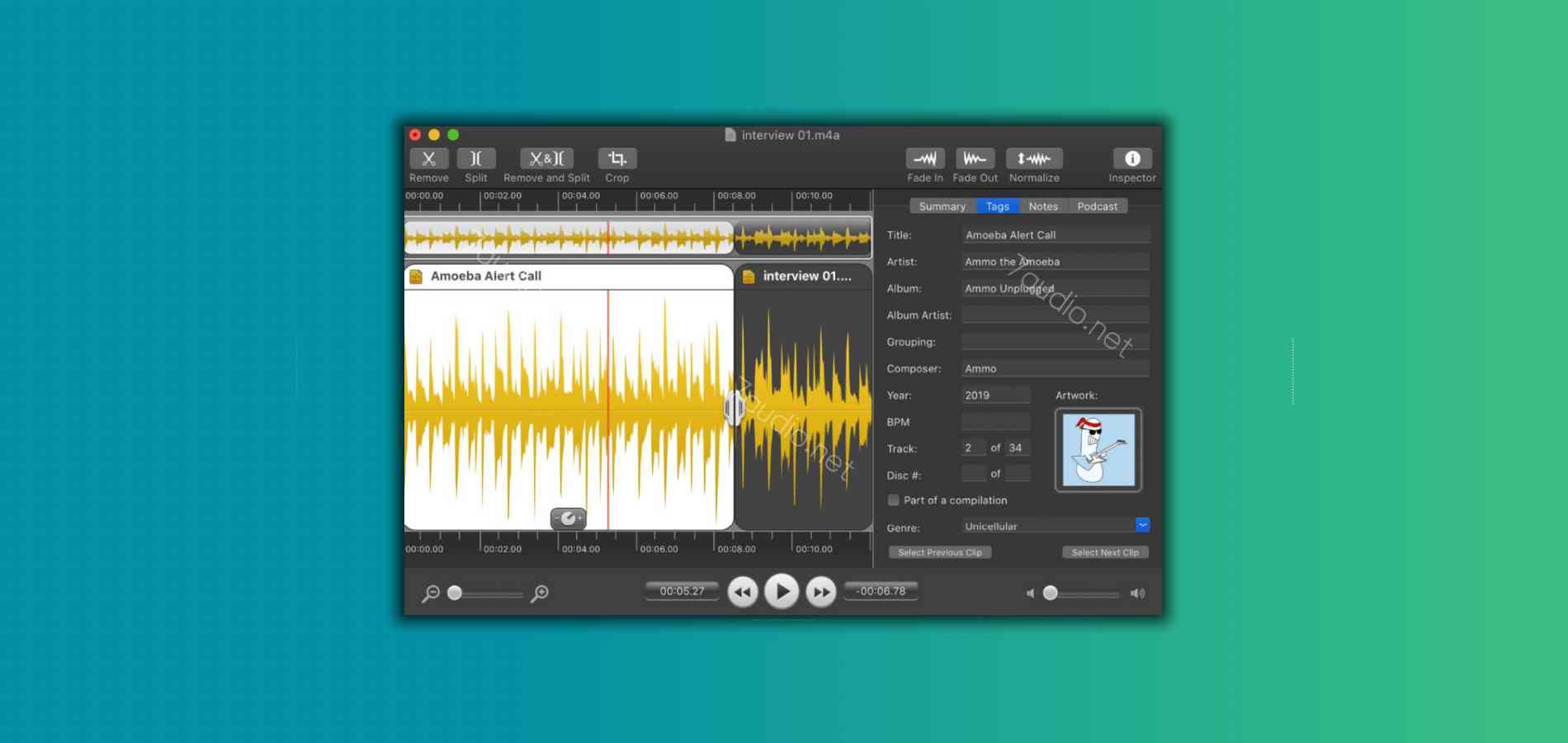Click the clip gain knob on waveform
The image size is (1568, 743).
coord(568,518)
